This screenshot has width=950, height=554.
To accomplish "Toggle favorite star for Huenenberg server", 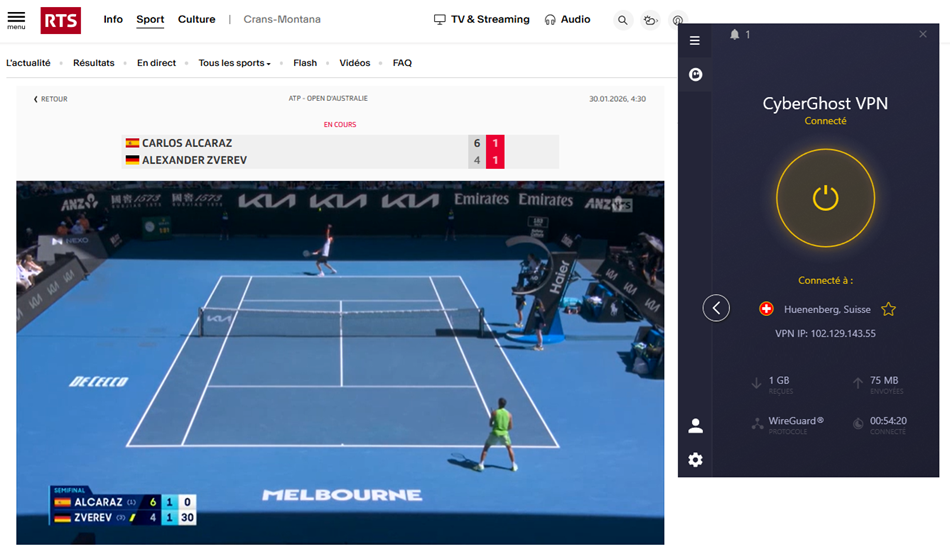I will (x=888, y=309).
